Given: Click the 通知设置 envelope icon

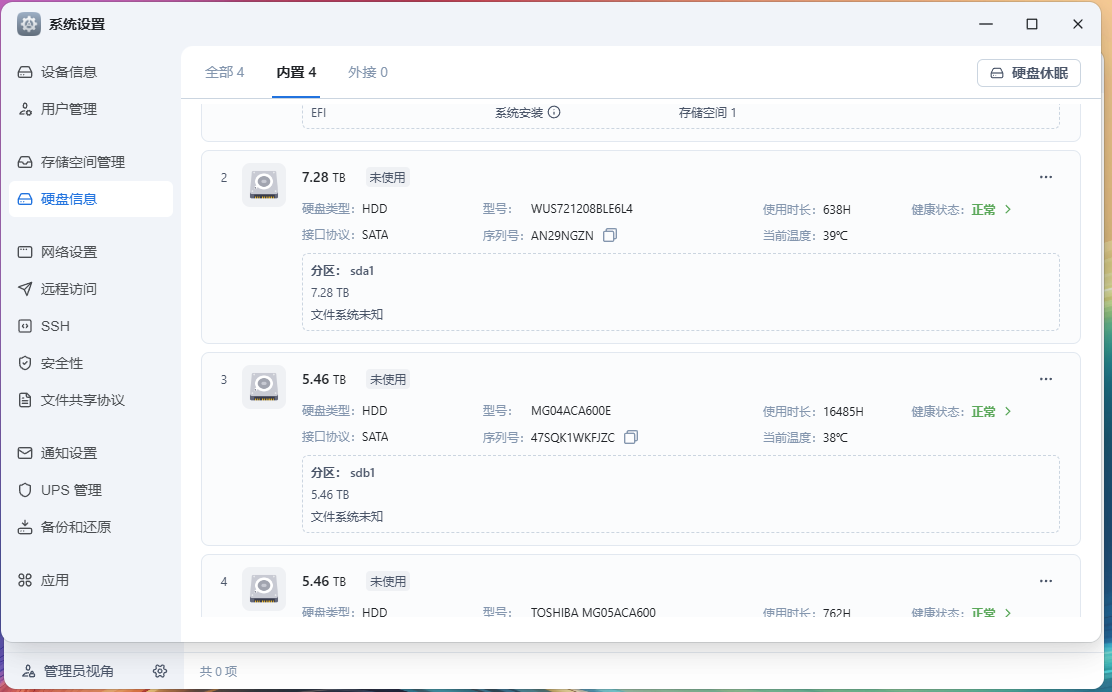Looking at the screenshot, I should pos(25,453).
